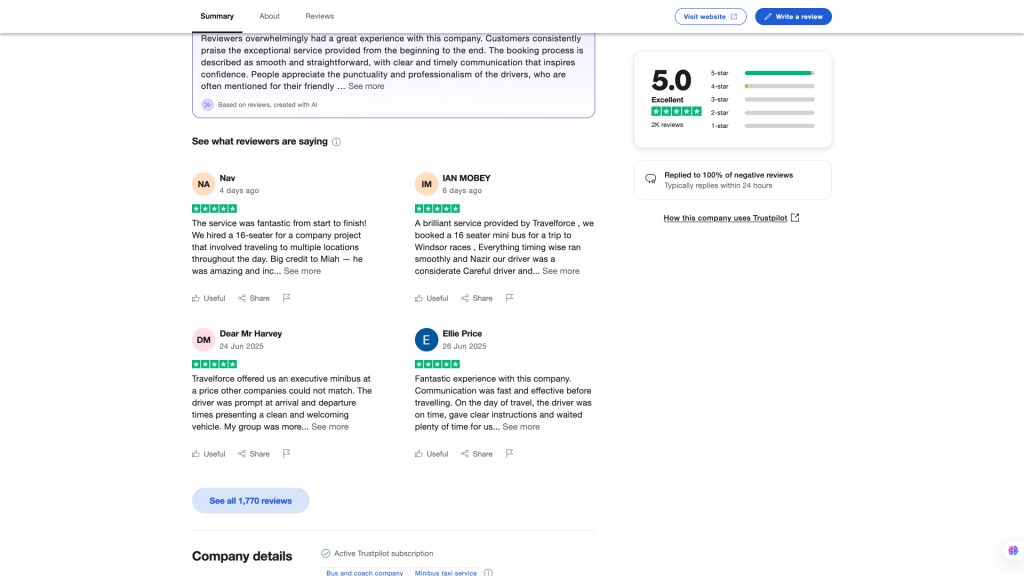1024x576 pixels.
Task: Click info icon beside 'See what reviewers are saying'
Action: click(x=336, y=142)
